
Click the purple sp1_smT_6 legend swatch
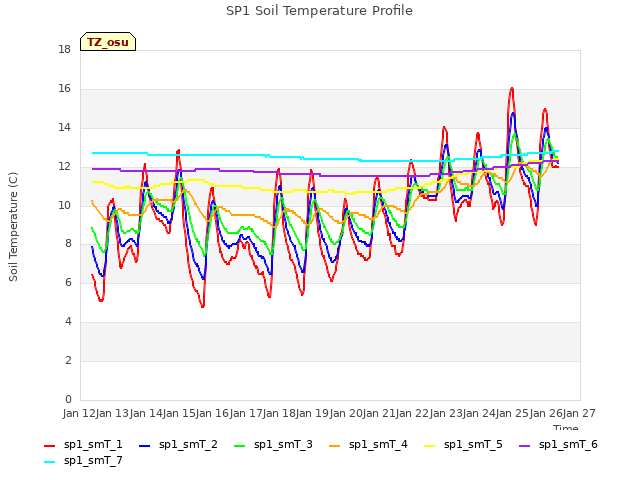pos(524,446)
